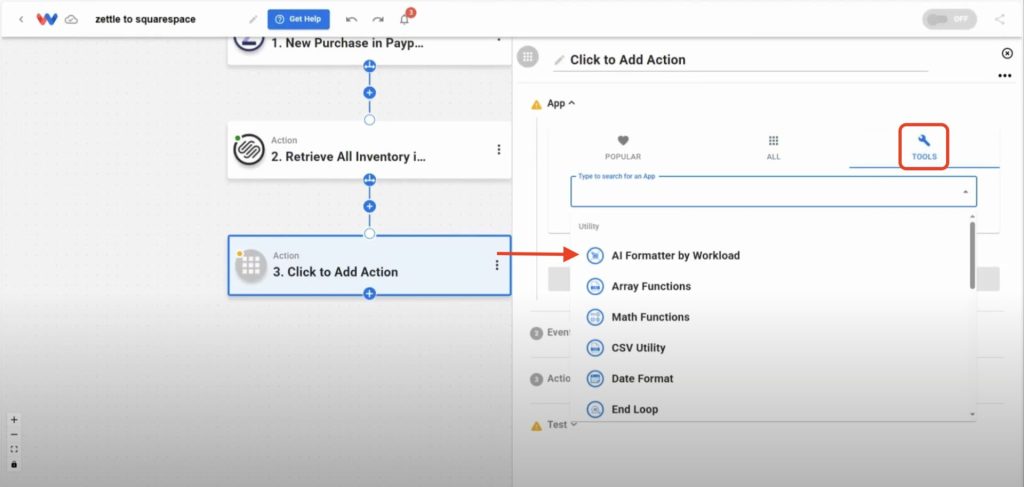The height and width of the screenshot is (487, 1024).
Task: Rename the 'Click to Add Action' title
Action: [x=628, y=59]
